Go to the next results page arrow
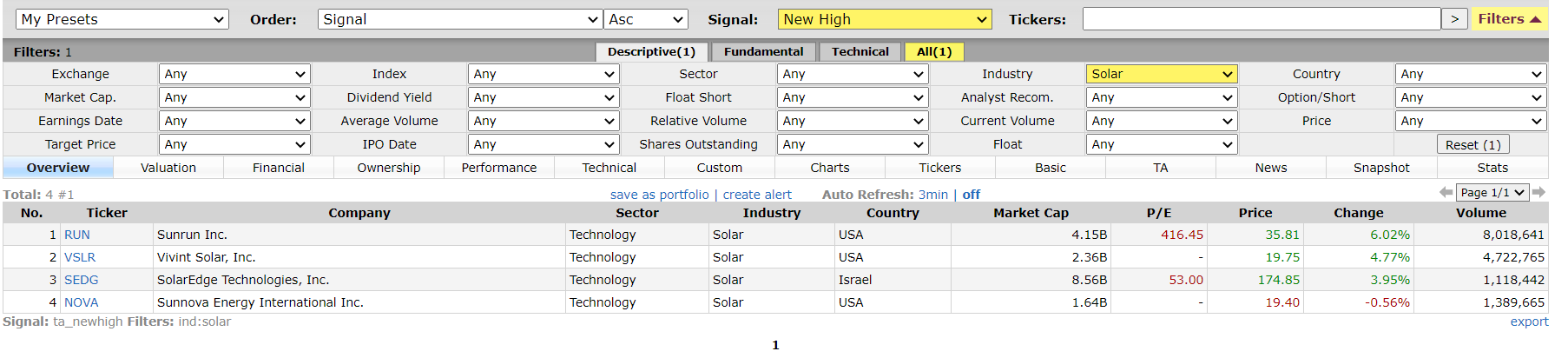This screenshot has height=358, width=1568. coord(1538,192)
